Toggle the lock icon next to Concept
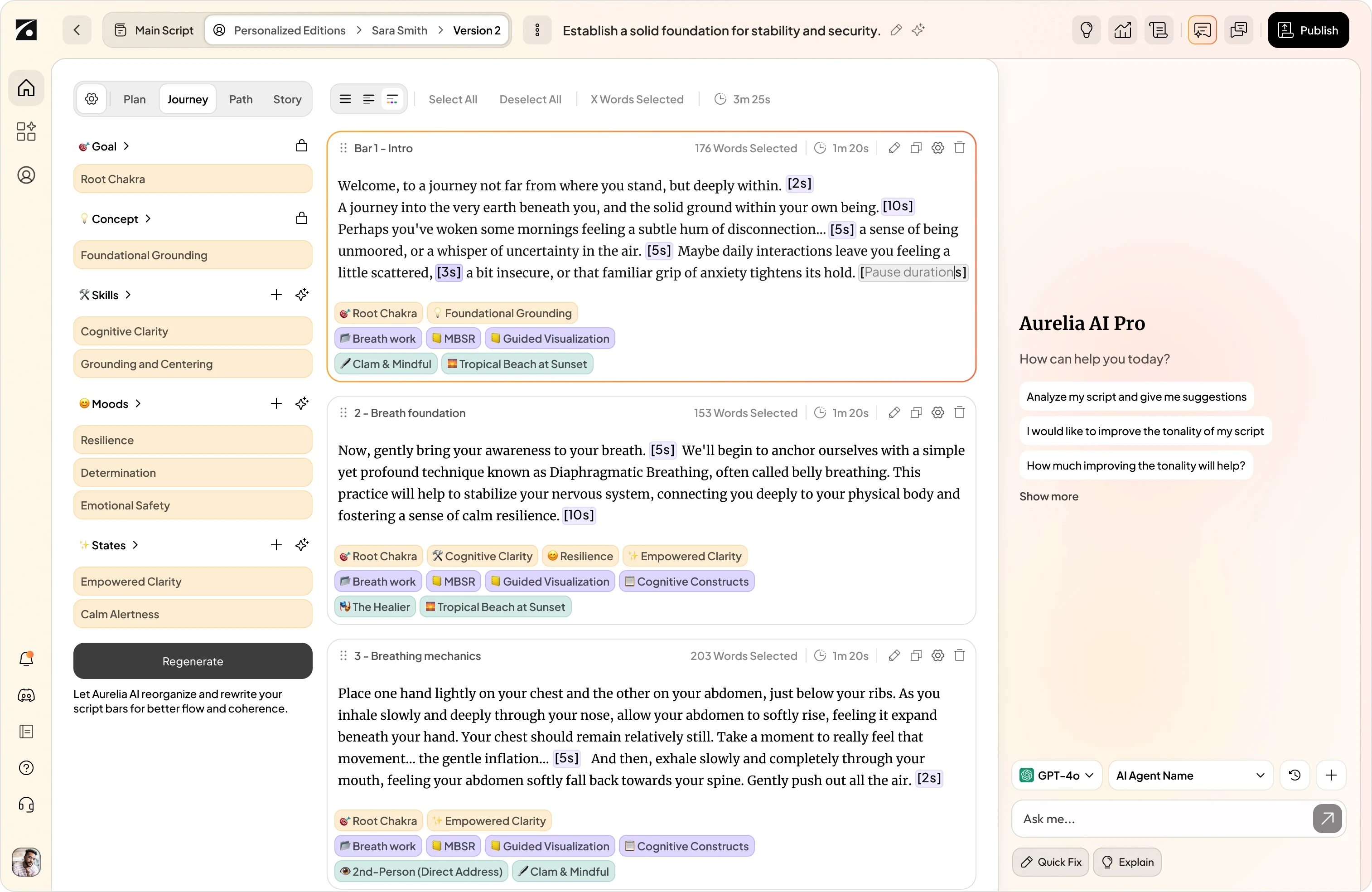The width and height of the screenshot is (1372, 892). 301,218
